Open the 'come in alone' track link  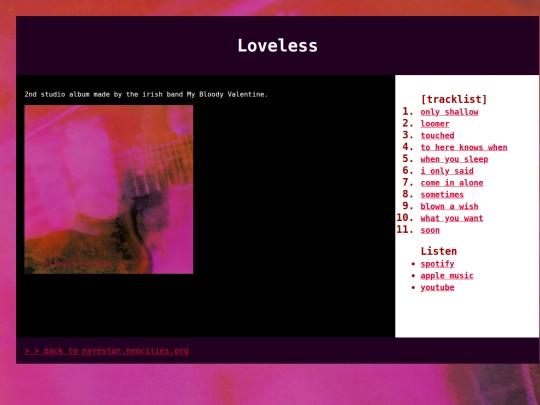[451, 183]
